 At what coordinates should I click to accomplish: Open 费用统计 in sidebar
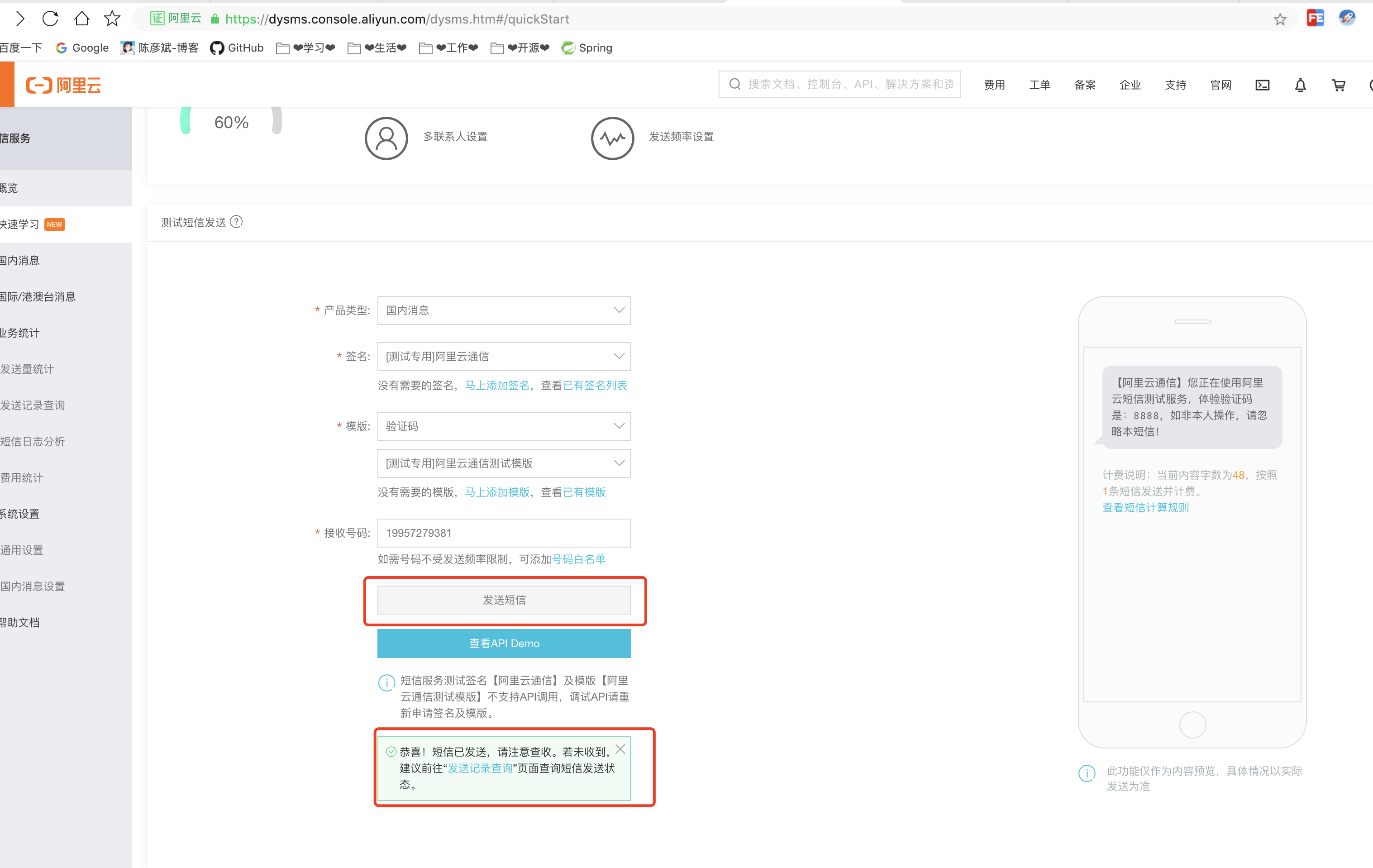coord(66,478)
